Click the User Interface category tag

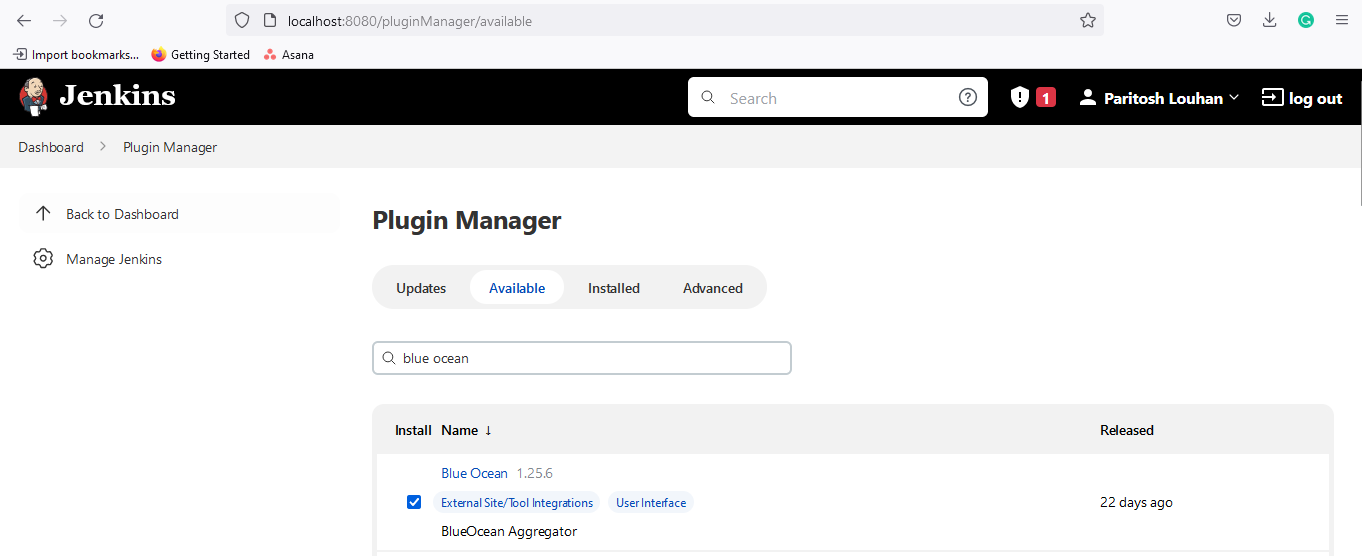point(651,503)
